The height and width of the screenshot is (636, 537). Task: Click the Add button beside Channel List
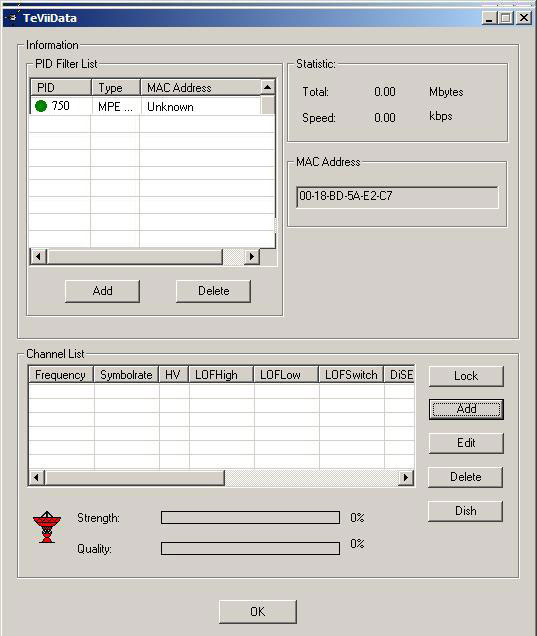(x=466, y=409)
